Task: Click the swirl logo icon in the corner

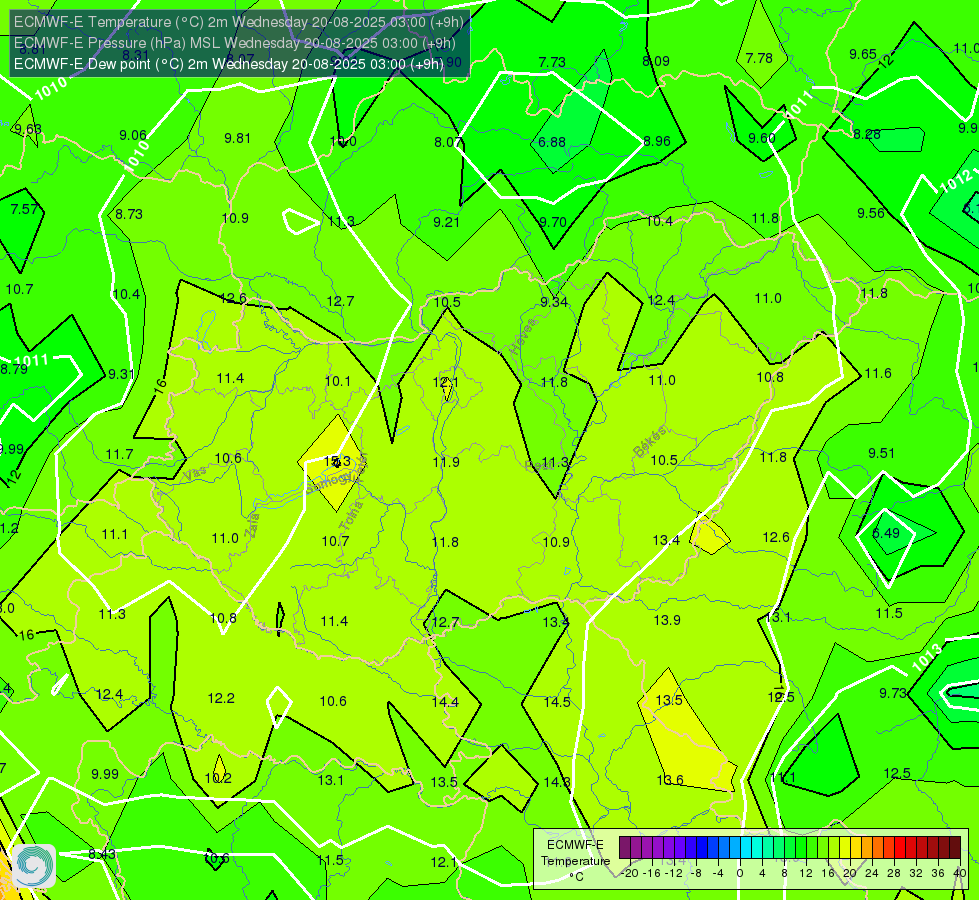Action: click(34, 866)
